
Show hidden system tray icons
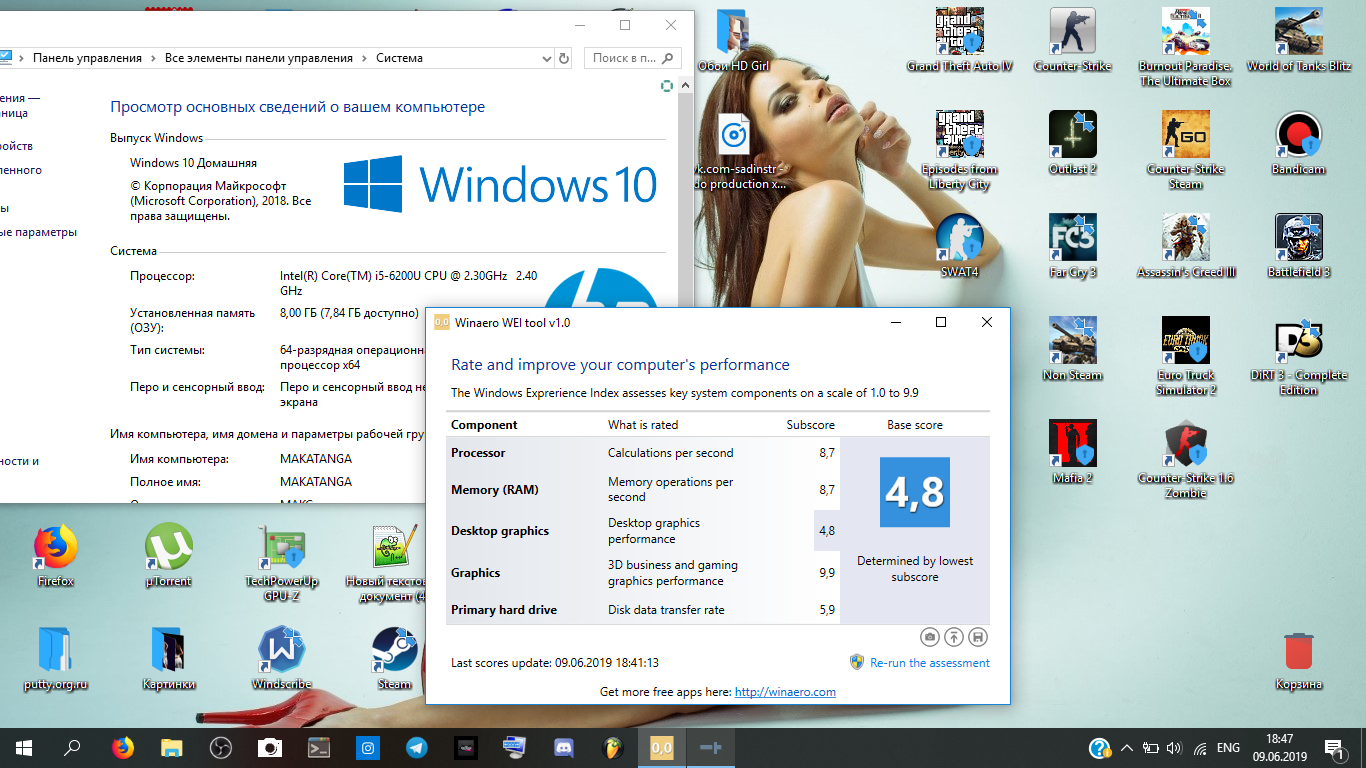1127,747
